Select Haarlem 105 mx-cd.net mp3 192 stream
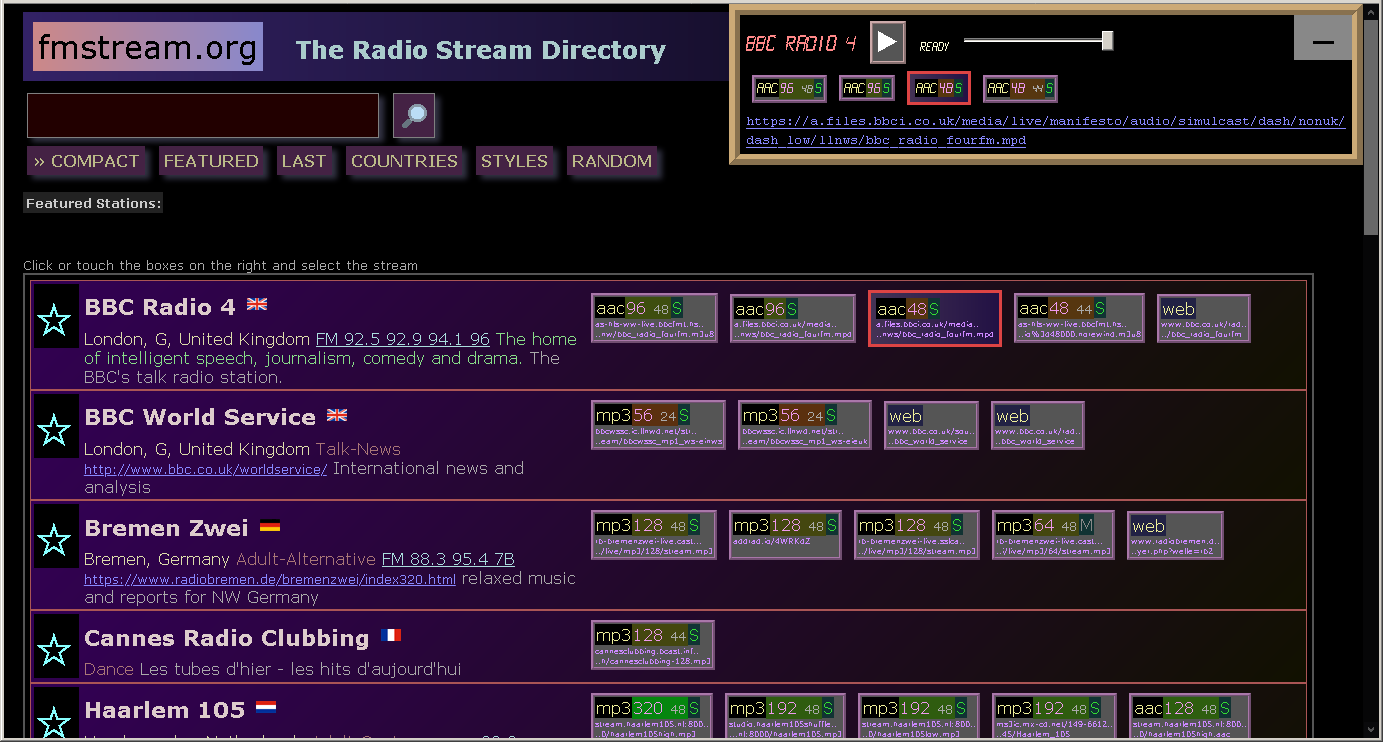Image resolution: width=1383 pixels, height=742 pixels. click(x=1055, y=717)
